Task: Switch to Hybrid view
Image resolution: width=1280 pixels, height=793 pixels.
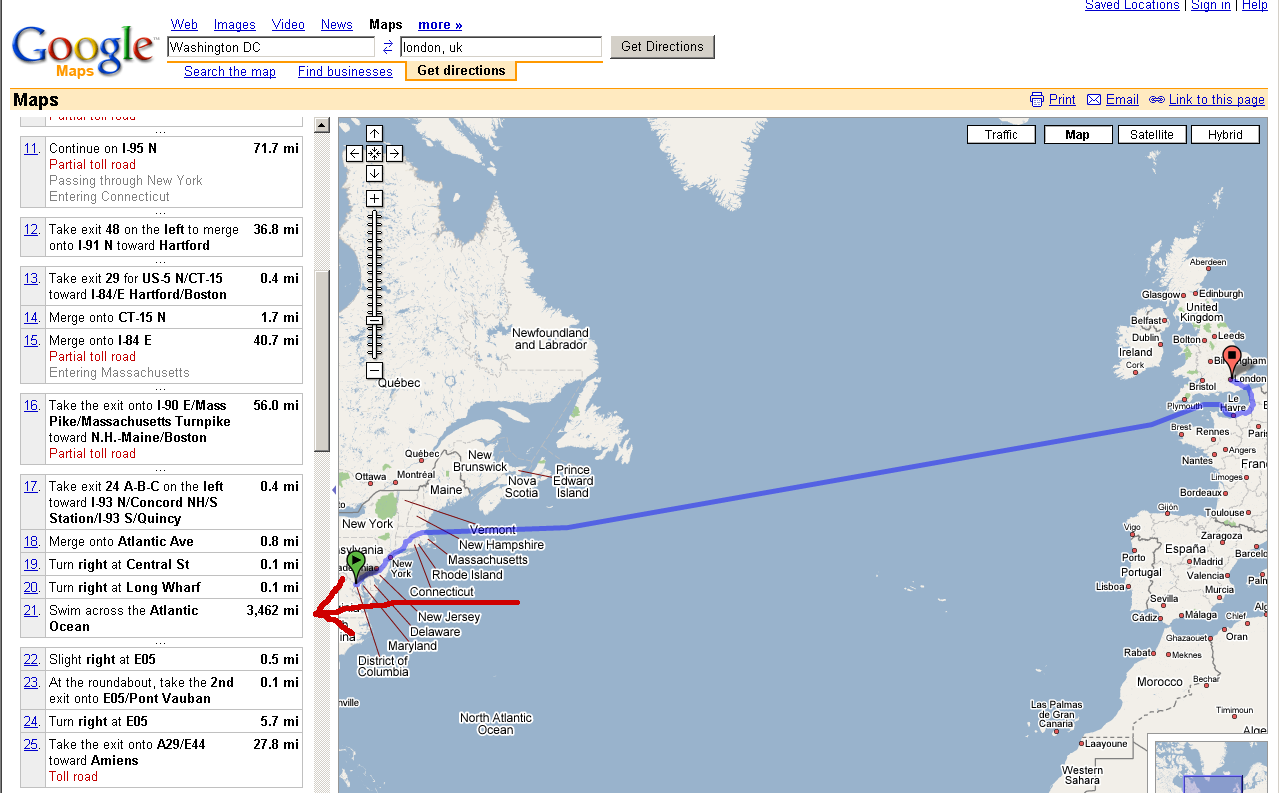Action: click(1225, 135)
